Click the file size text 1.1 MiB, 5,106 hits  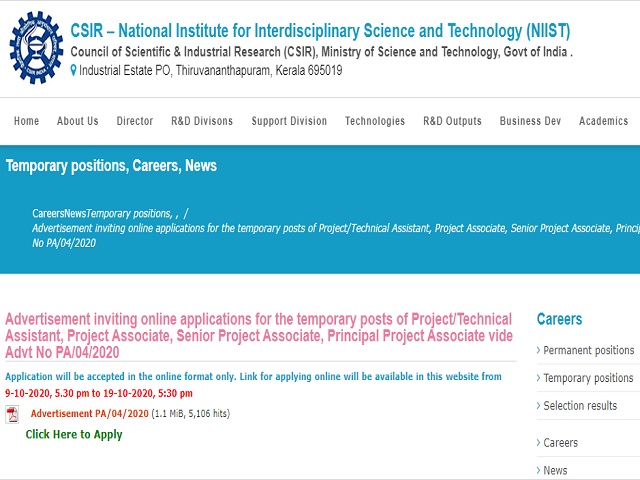coord(191,413)
